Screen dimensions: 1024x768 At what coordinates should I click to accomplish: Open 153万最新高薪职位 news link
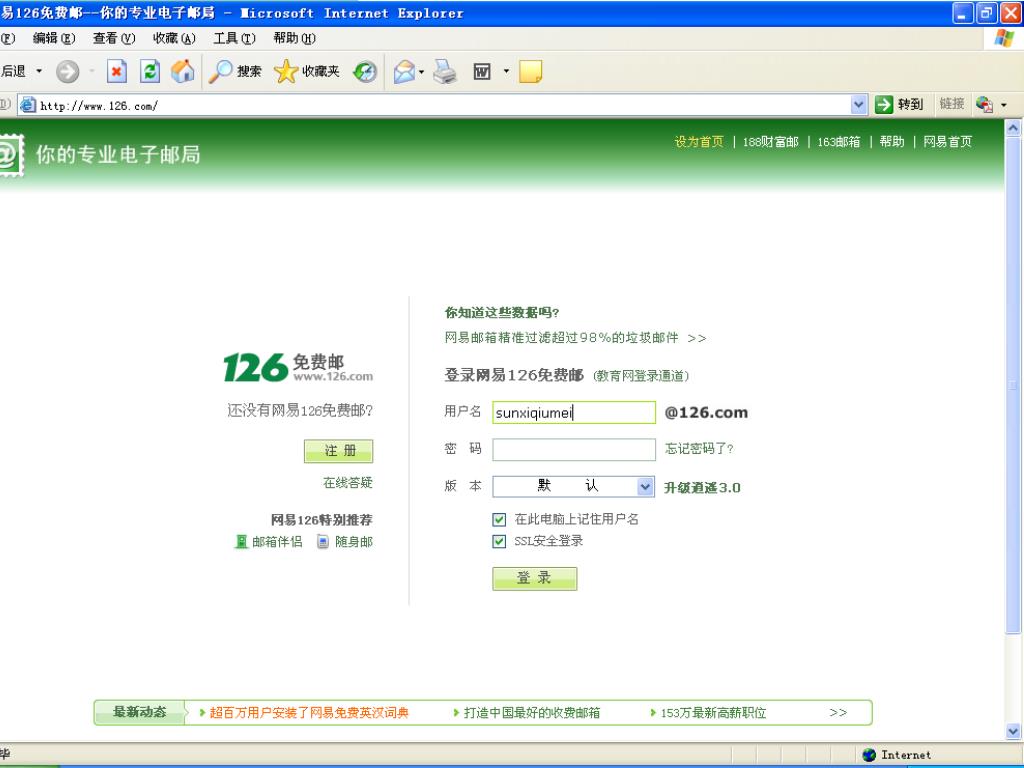point(713,712)
